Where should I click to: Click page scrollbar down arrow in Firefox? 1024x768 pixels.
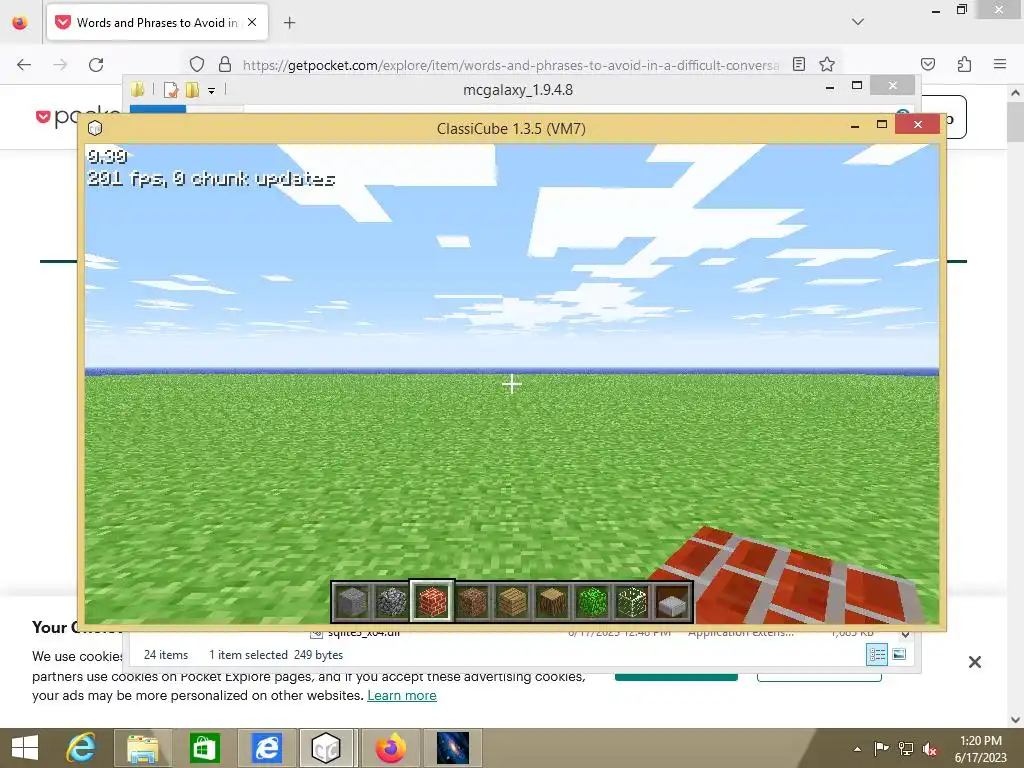tap(1016, 720)
